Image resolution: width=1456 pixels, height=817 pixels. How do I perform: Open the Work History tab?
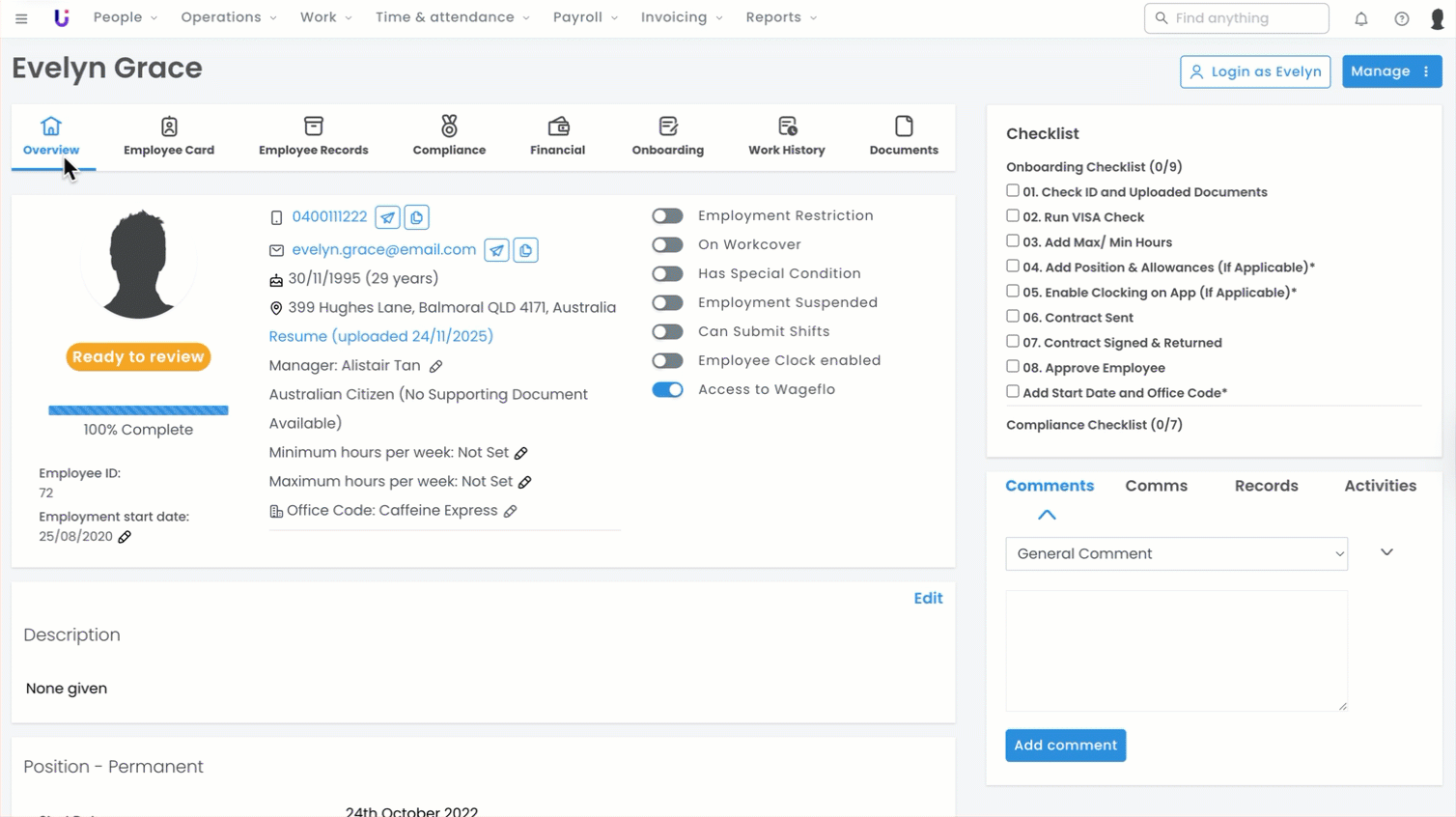tap(786, 136)
